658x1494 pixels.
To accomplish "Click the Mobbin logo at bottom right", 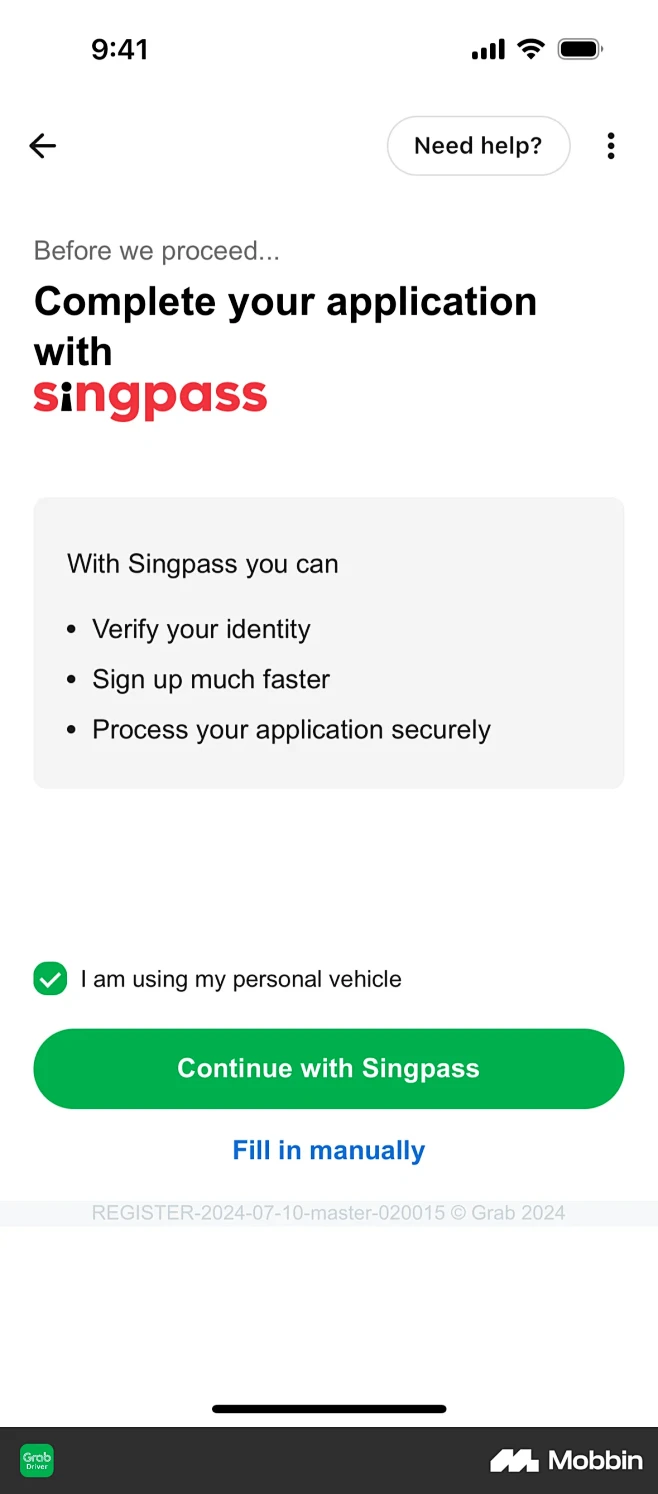I will point(567,1460).
